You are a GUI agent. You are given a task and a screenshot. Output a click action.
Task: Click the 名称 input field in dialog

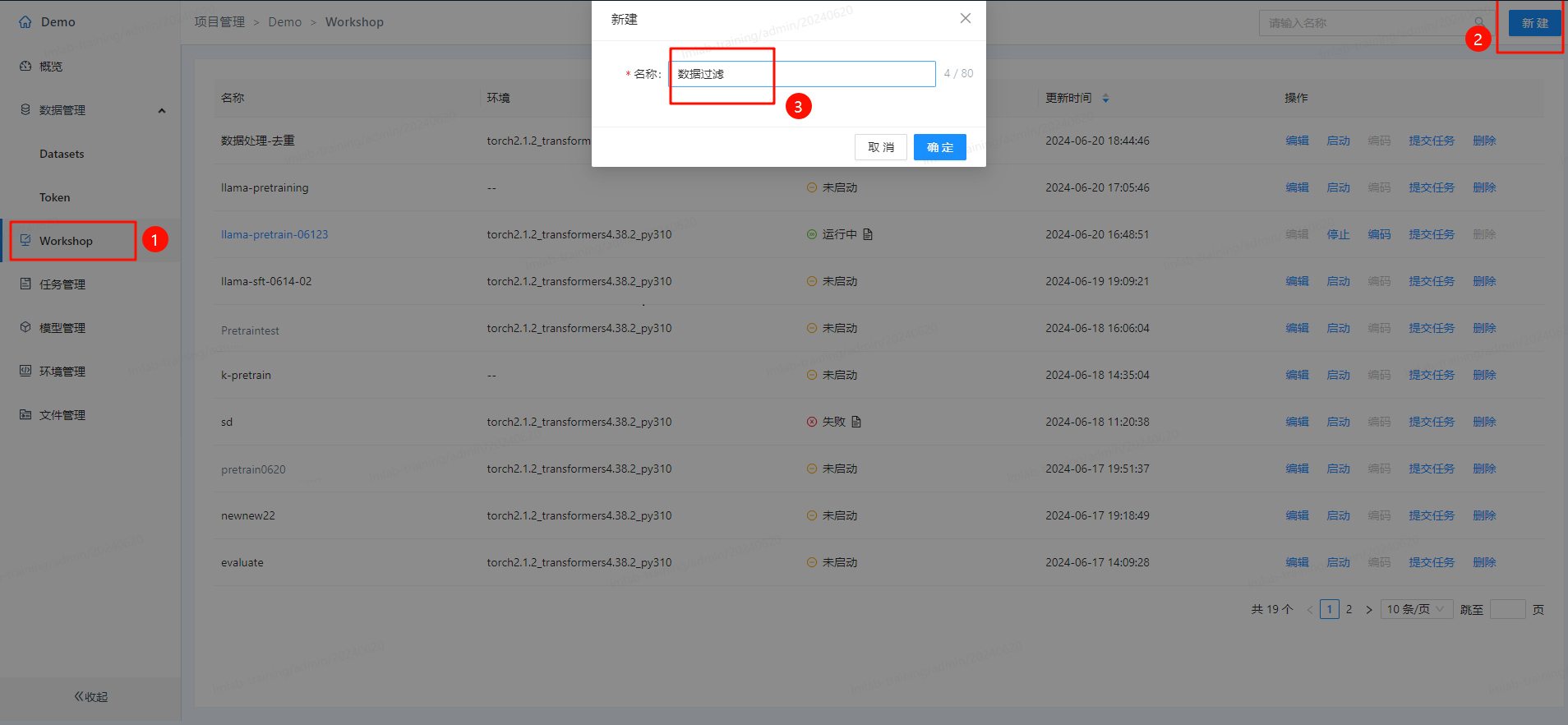pyautogui.click(x=802, y=74)
